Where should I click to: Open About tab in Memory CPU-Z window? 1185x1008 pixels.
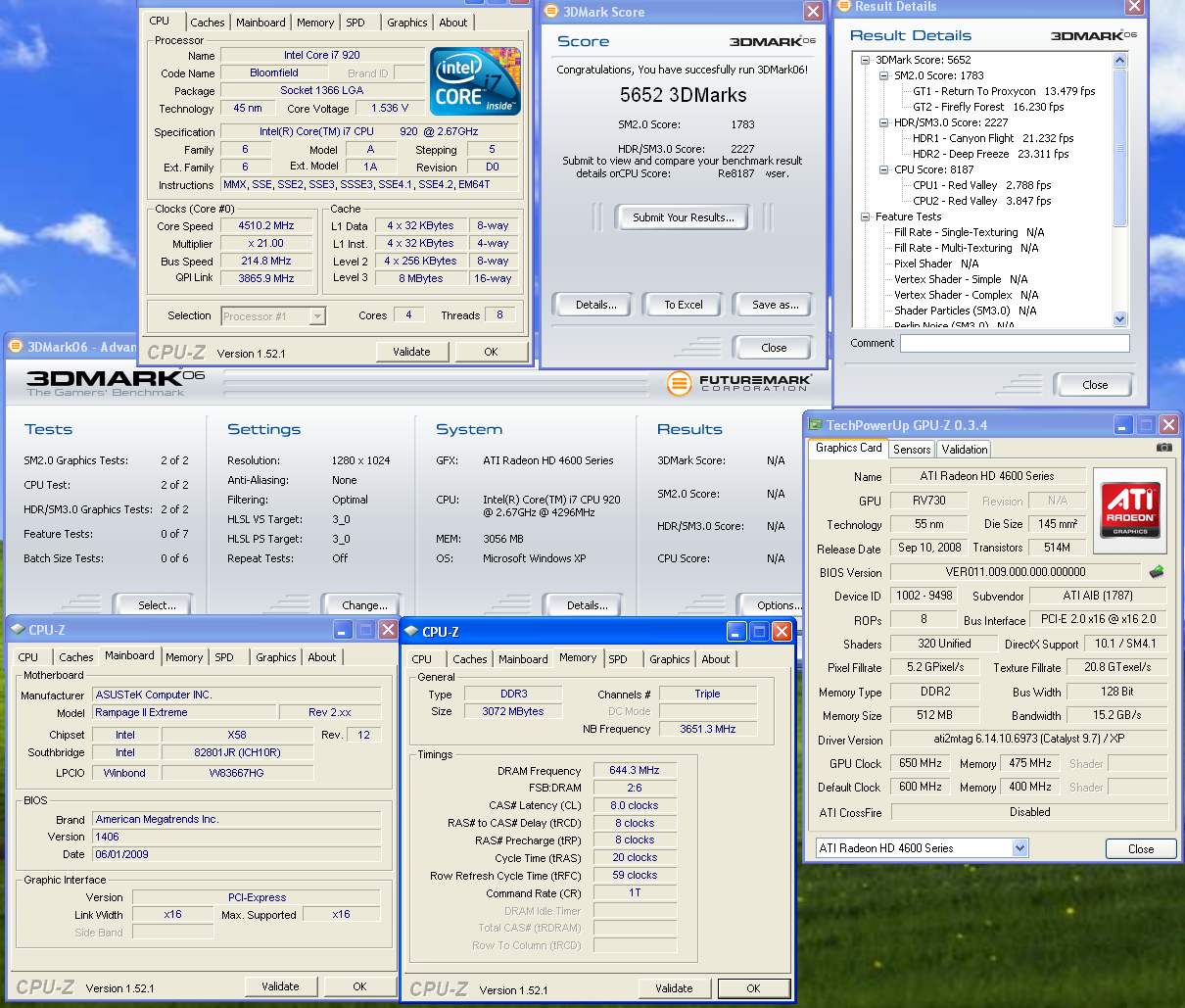coord(716,659)
